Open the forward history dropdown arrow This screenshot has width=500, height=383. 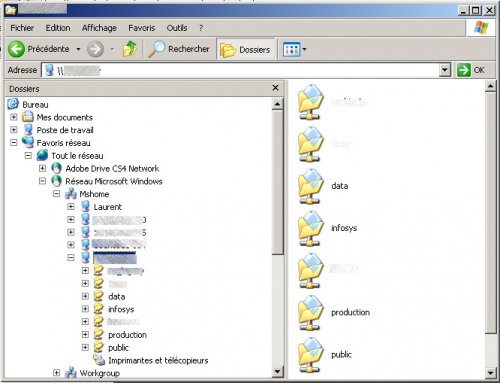click(113, 49)
